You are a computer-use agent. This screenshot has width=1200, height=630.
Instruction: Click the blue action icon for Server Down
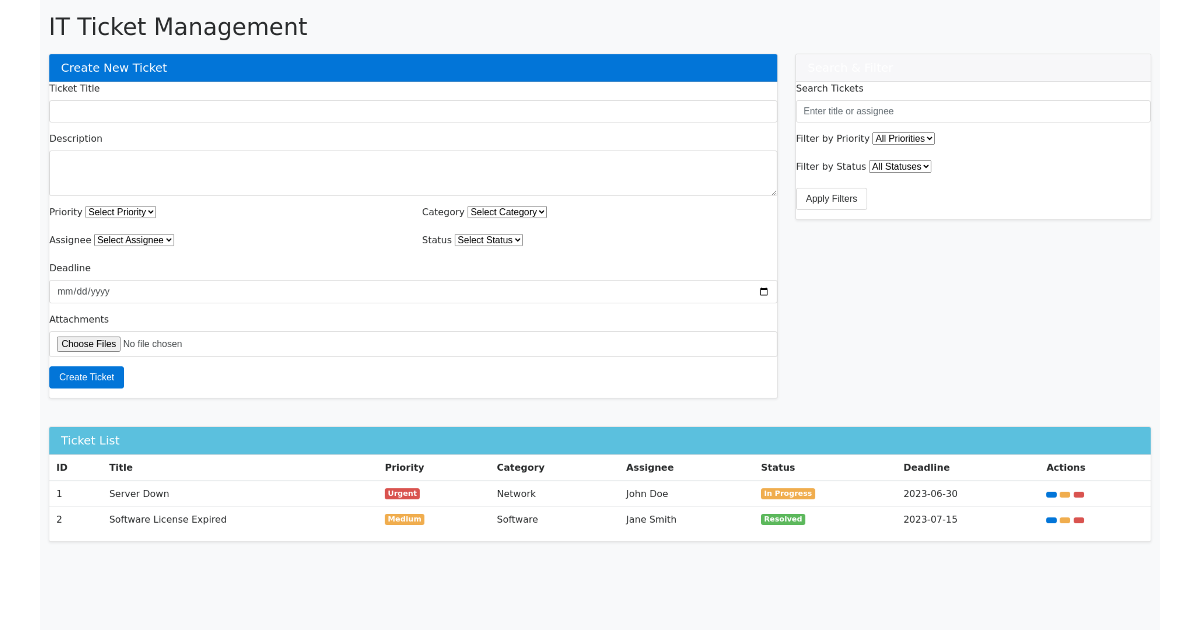tap(1051, 494)
